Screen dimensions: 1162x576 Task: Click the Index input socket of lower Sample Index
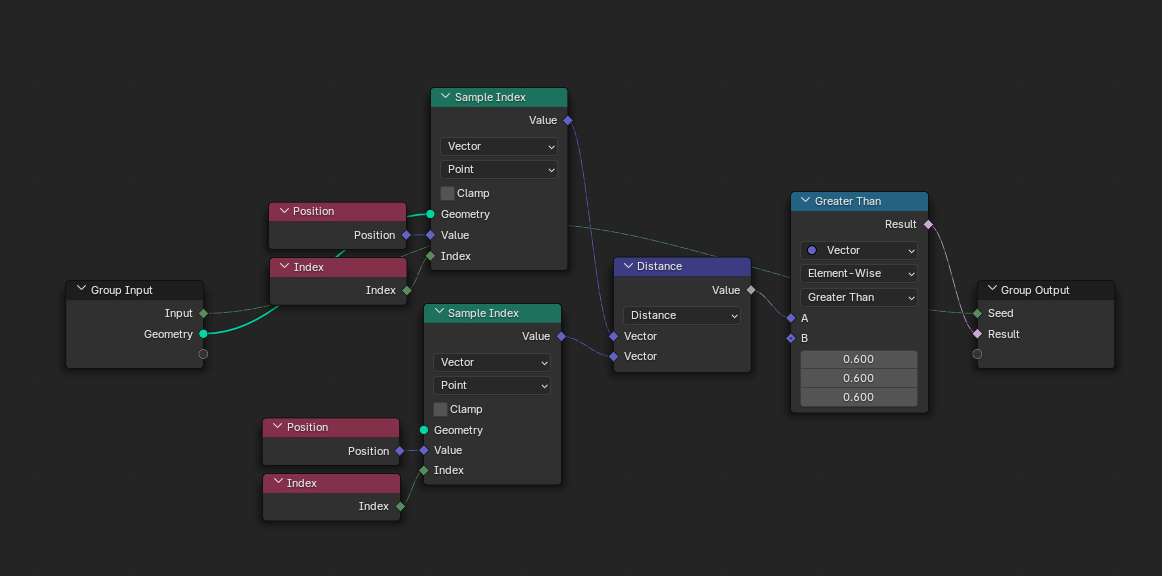(424, 470)
